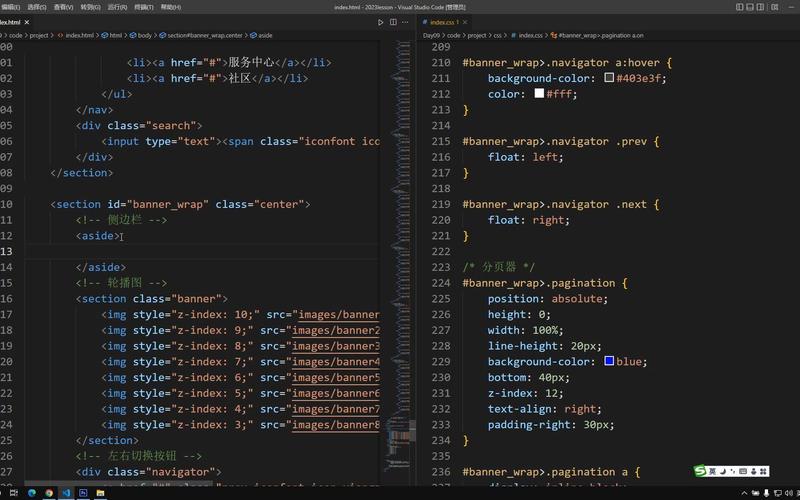Switch to the index.css editor tab
This screenshot has width=800, height=500.
[442, 22]
